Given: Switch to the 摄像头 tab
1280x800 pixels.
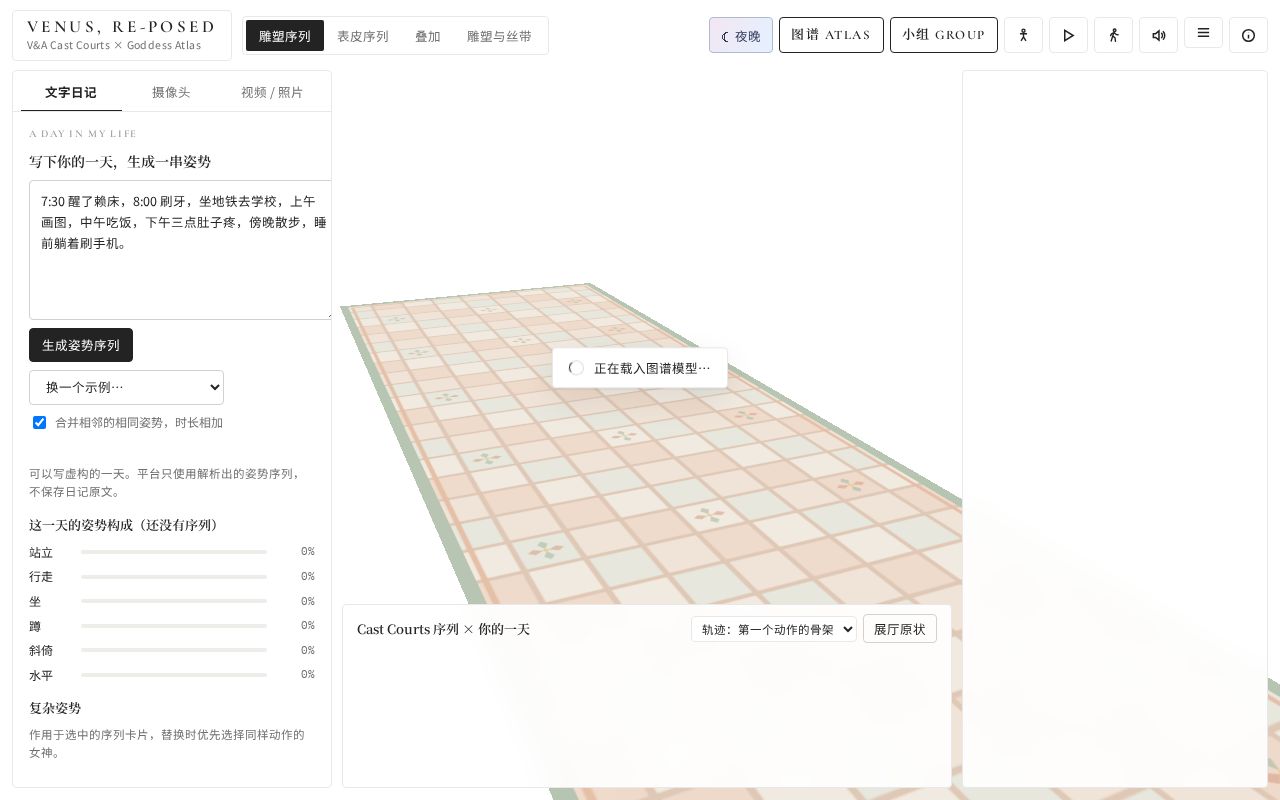Looking at the screenshot, I should pos(171,92).
